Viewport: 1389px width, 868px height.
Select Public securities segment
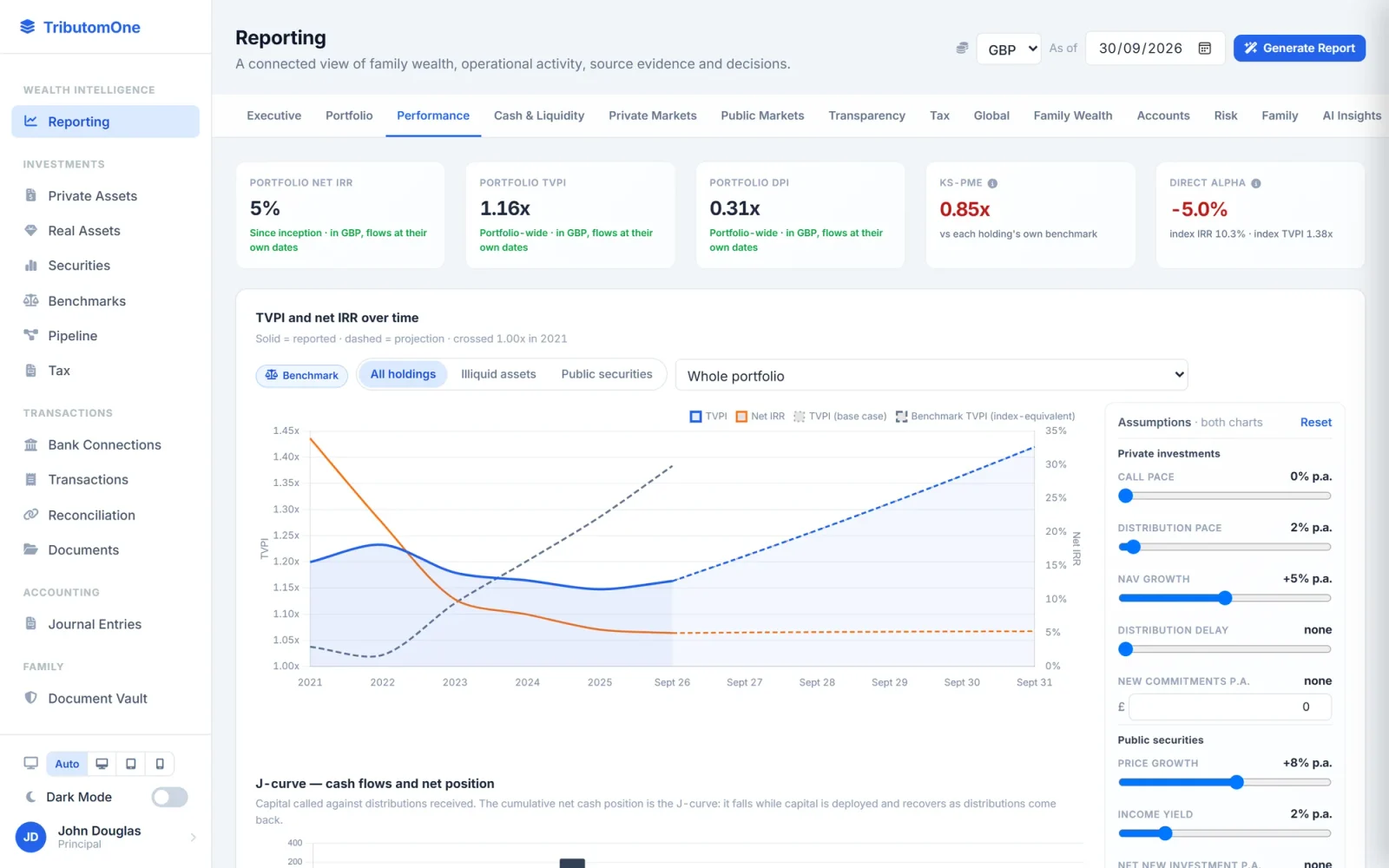607,374
